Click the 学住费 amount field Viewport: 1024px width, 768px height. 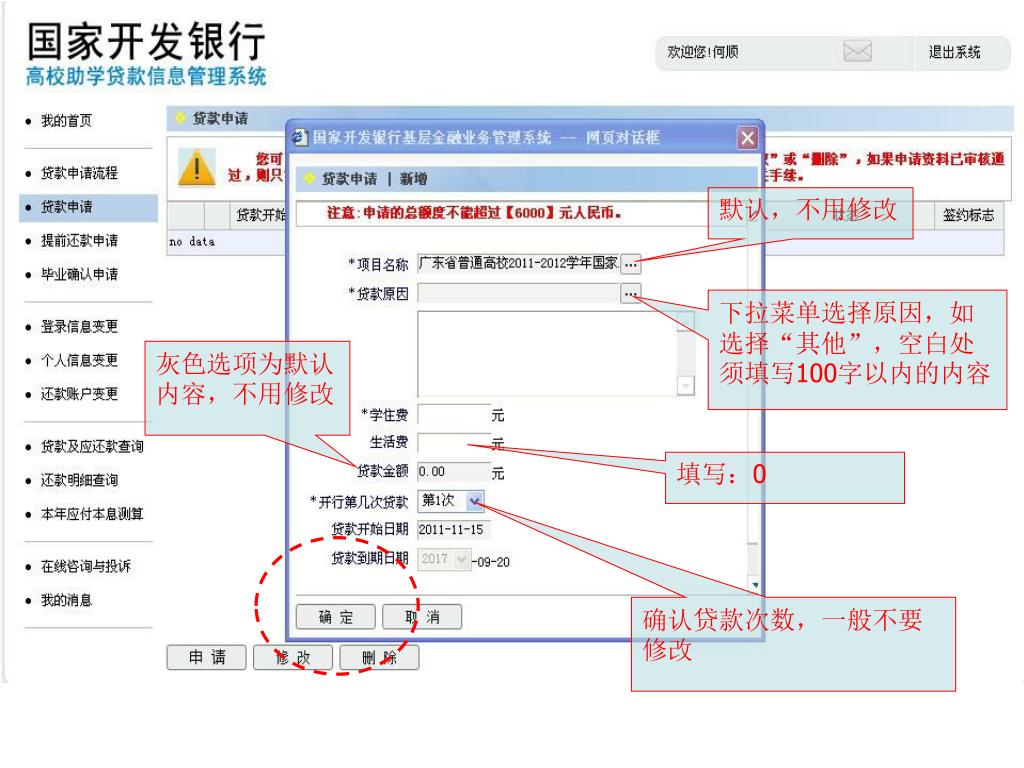click(x=454, y=415)
